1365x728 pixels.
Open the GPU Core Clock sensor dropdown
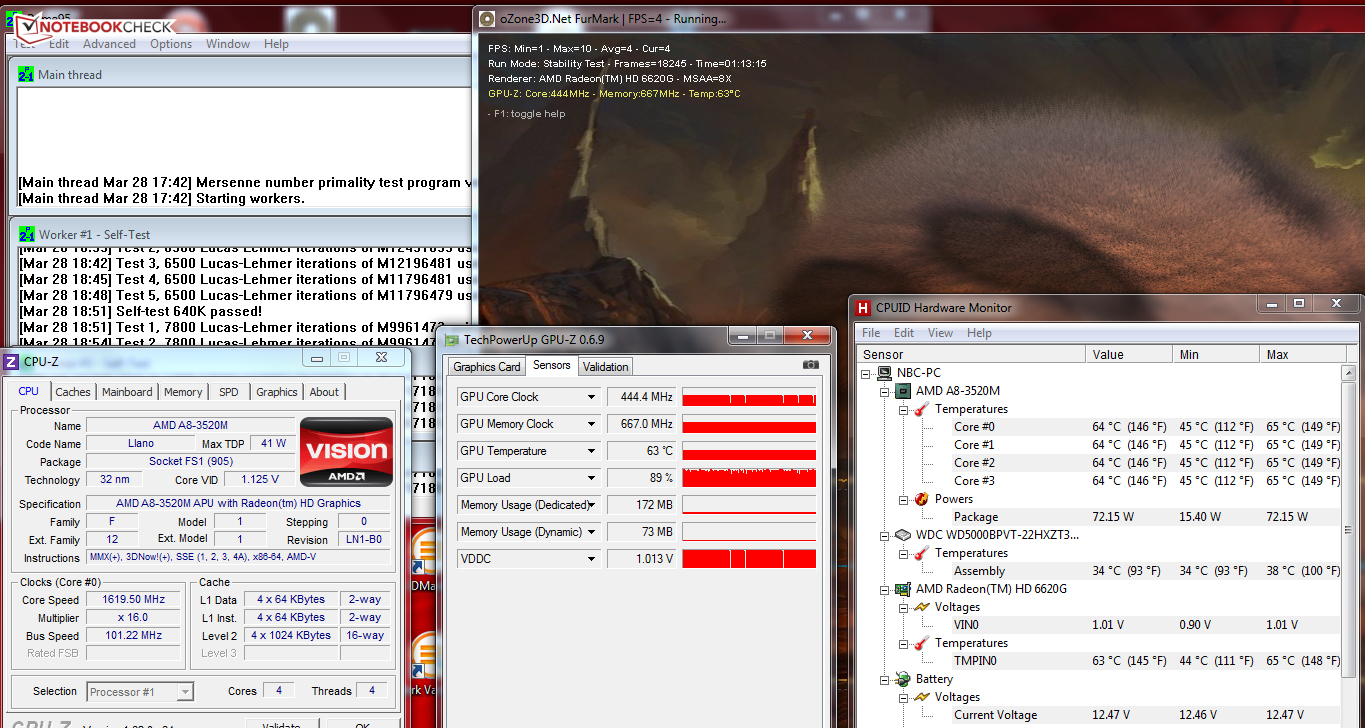tap(591, 397)
